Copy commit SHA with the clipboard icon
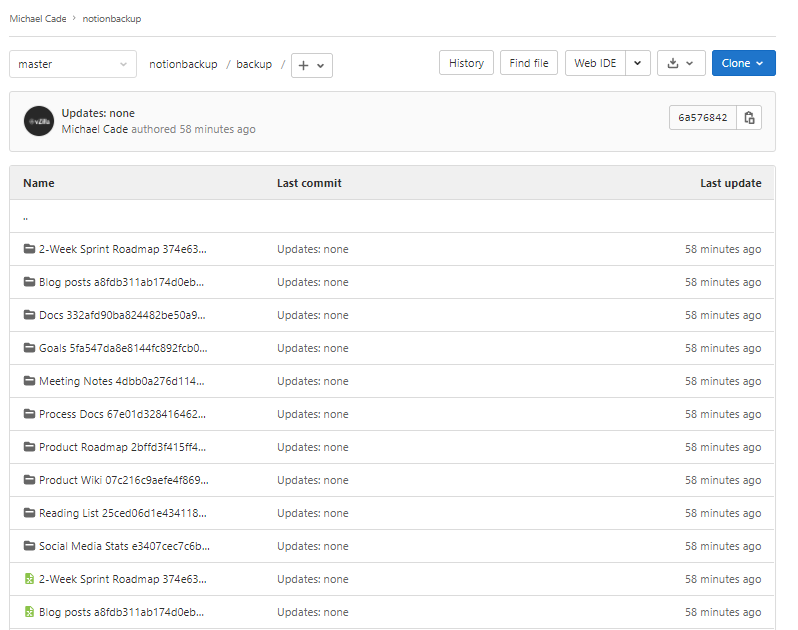The image size is (798, 630). [750, 118]
